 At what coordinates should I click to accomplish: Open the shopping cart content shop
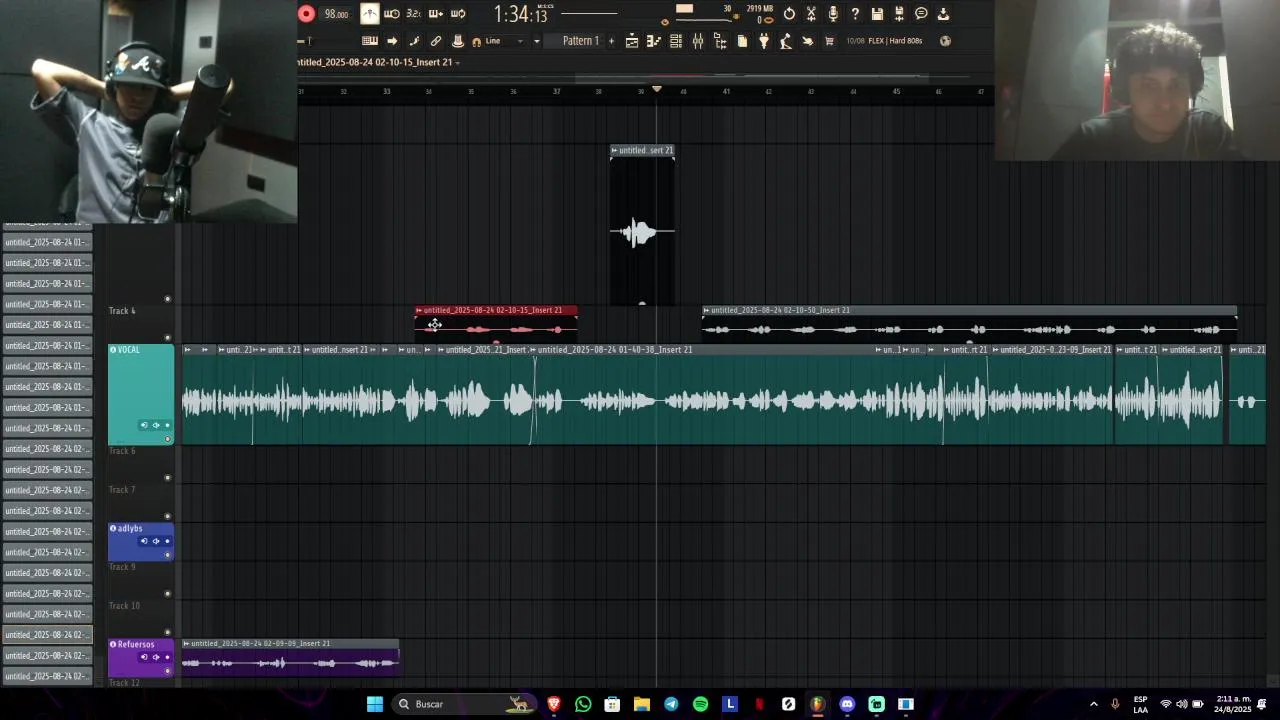829,41
